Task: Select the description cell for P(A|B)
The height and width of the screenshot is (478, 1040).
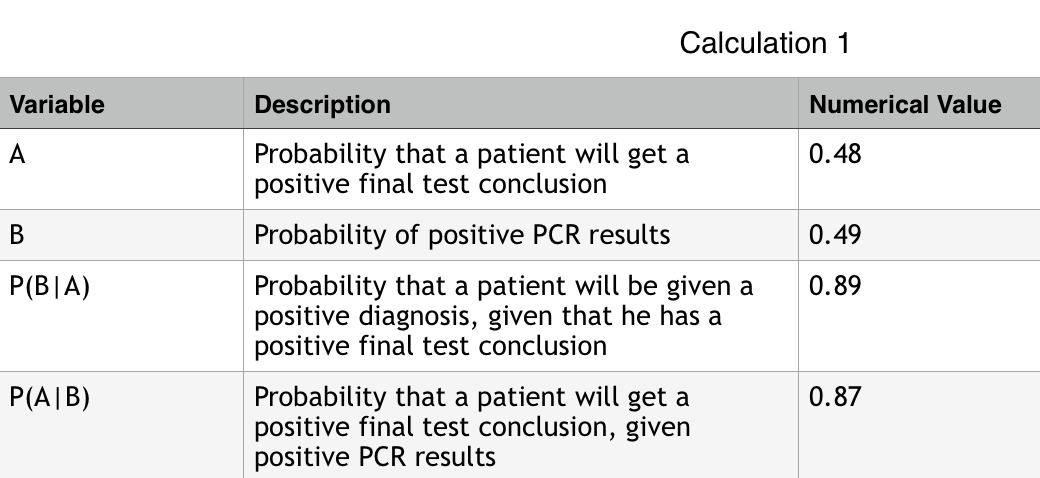Action: coord(471,427)
